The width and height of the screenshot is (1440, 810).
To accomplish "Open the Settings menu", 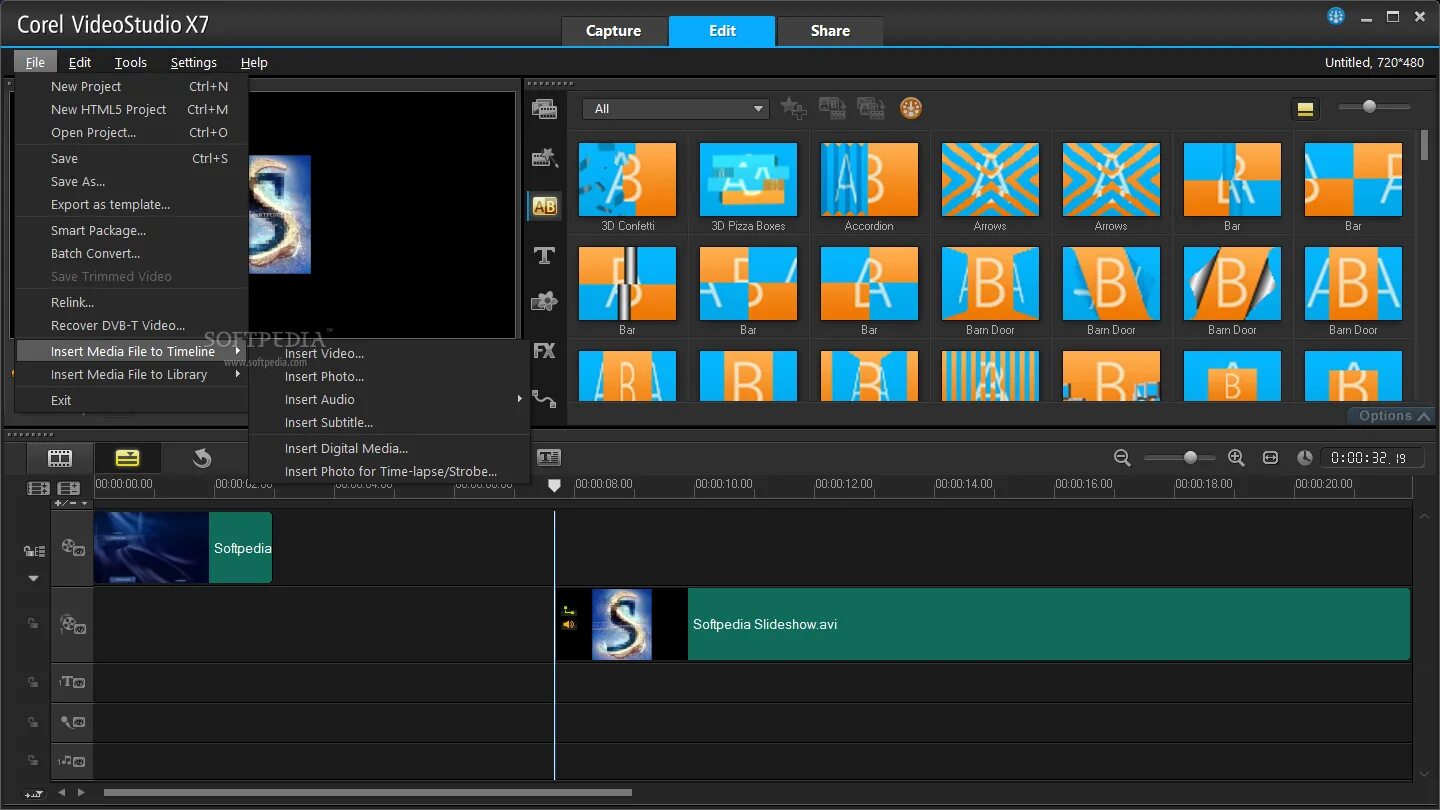I will tap(194, 62).
